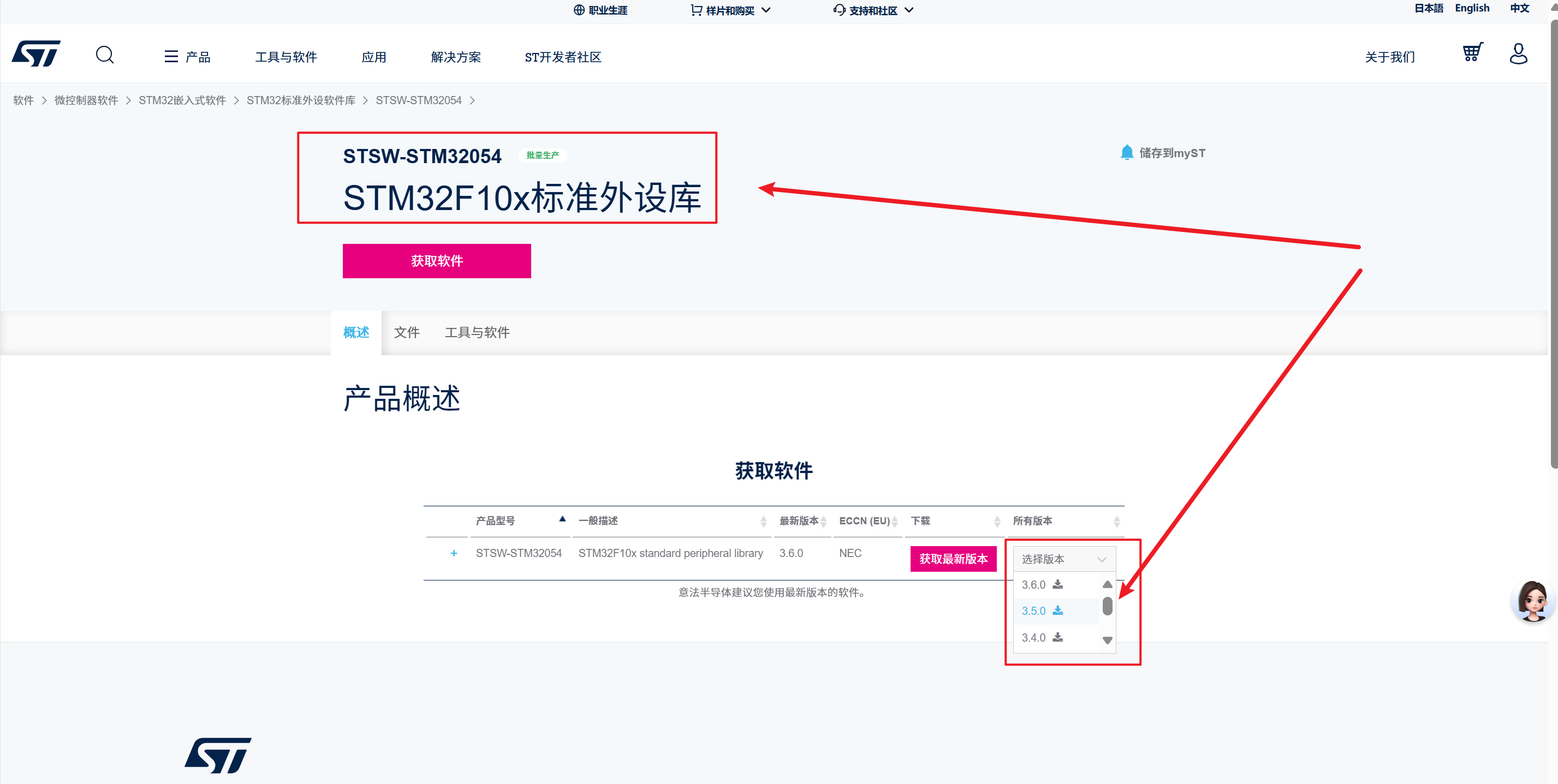This screenshot has width=1558, height=784.
Task: Open 关于我们 page
Action: click(x=1390, y=57)
